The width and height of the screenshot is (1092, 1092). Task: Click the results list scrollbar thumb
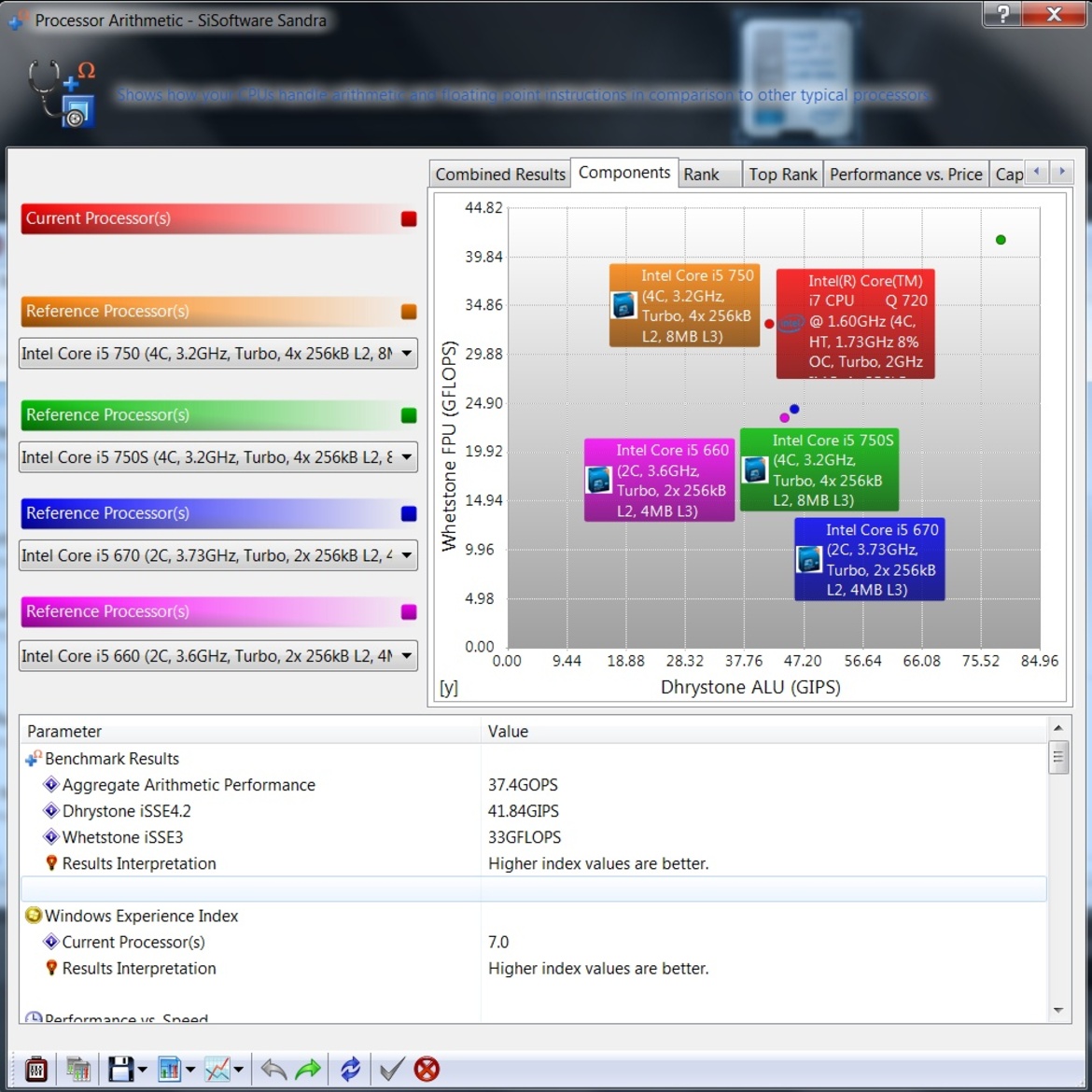coord(1057,757)
